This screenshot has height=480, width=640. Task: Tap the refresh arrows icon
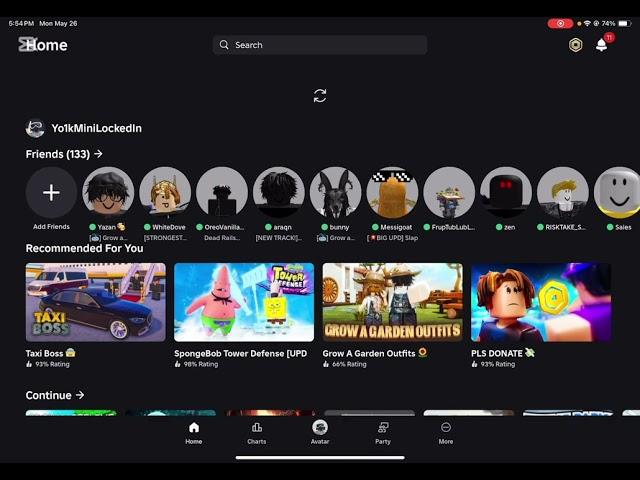320,96
